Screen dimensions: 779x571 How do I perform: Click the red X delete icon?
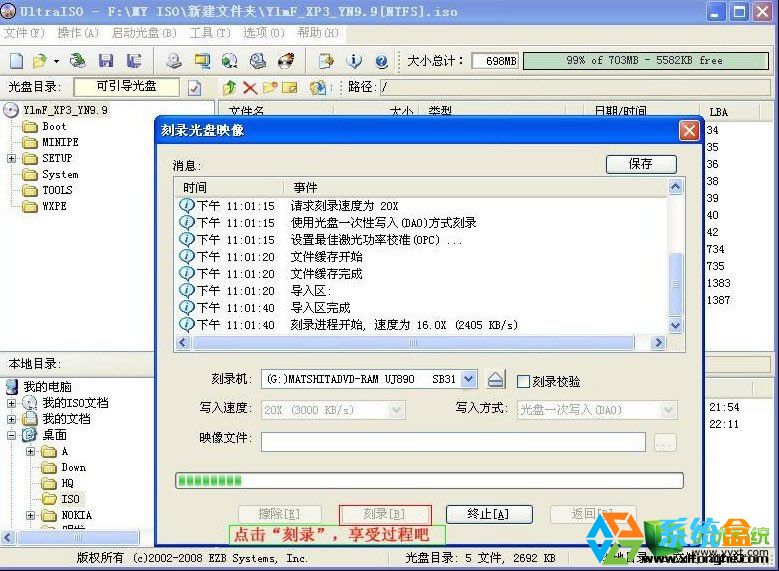(250, 87)
